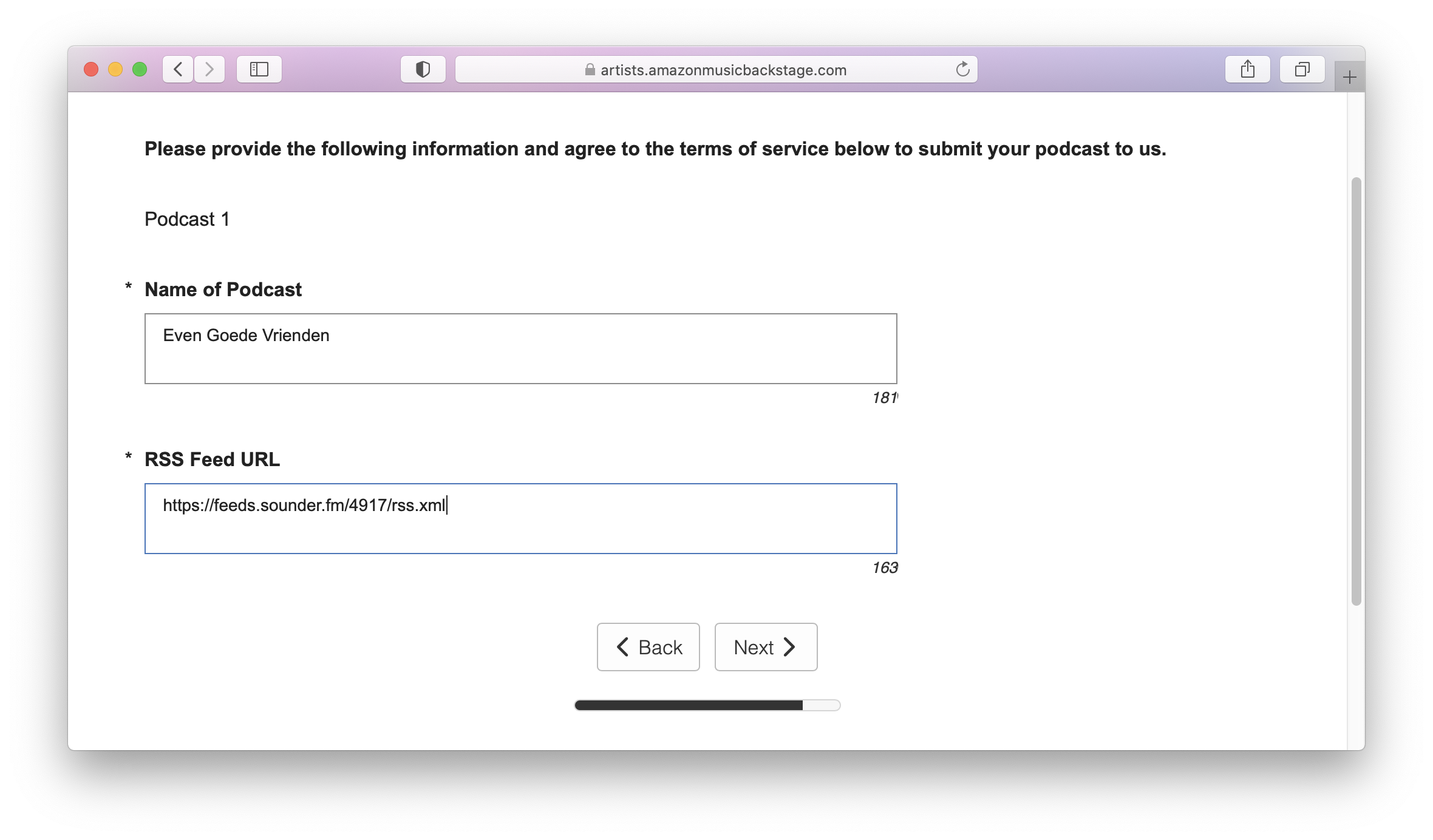
Task: Close the window with red button
Action: click(91, 69)
